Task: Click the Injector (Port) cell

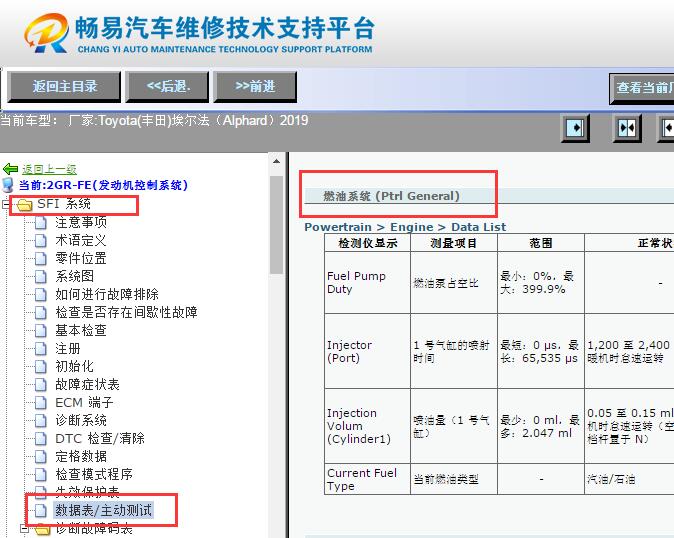Action: pos(368,352)
